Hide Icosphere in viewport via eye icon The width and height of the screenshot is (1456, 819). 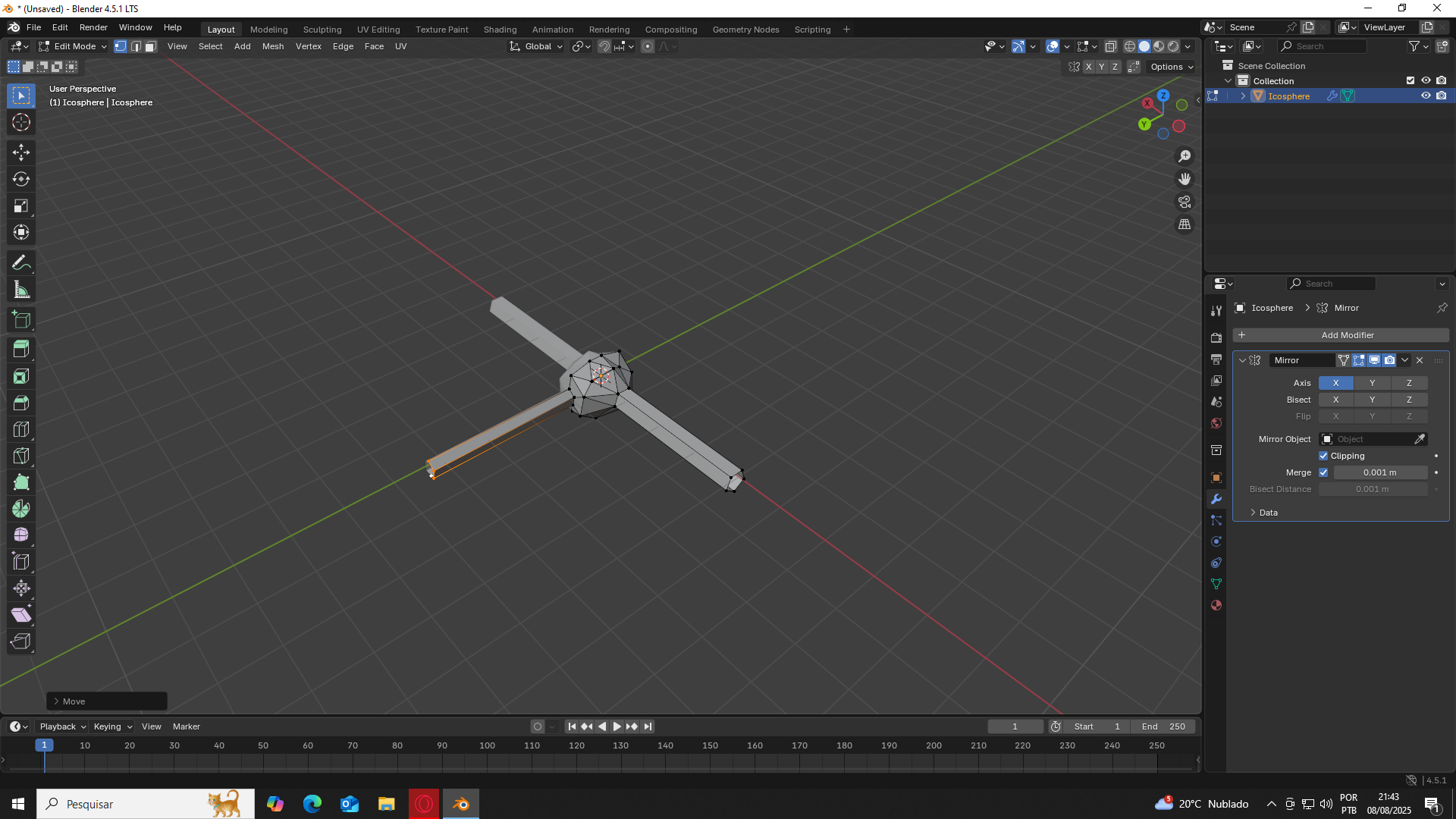point(1426,96)
